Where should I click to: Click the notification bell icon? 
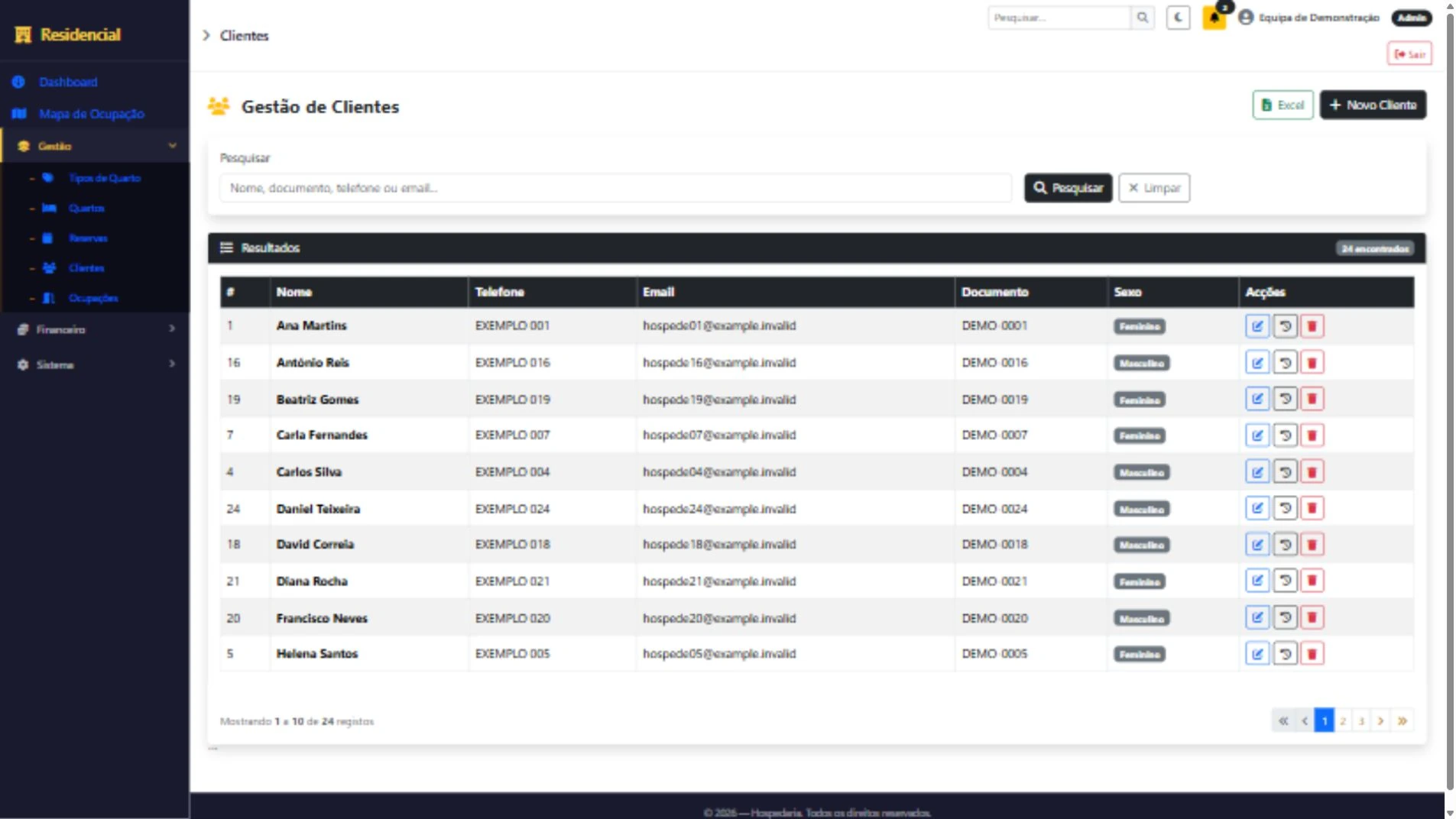1214,18
